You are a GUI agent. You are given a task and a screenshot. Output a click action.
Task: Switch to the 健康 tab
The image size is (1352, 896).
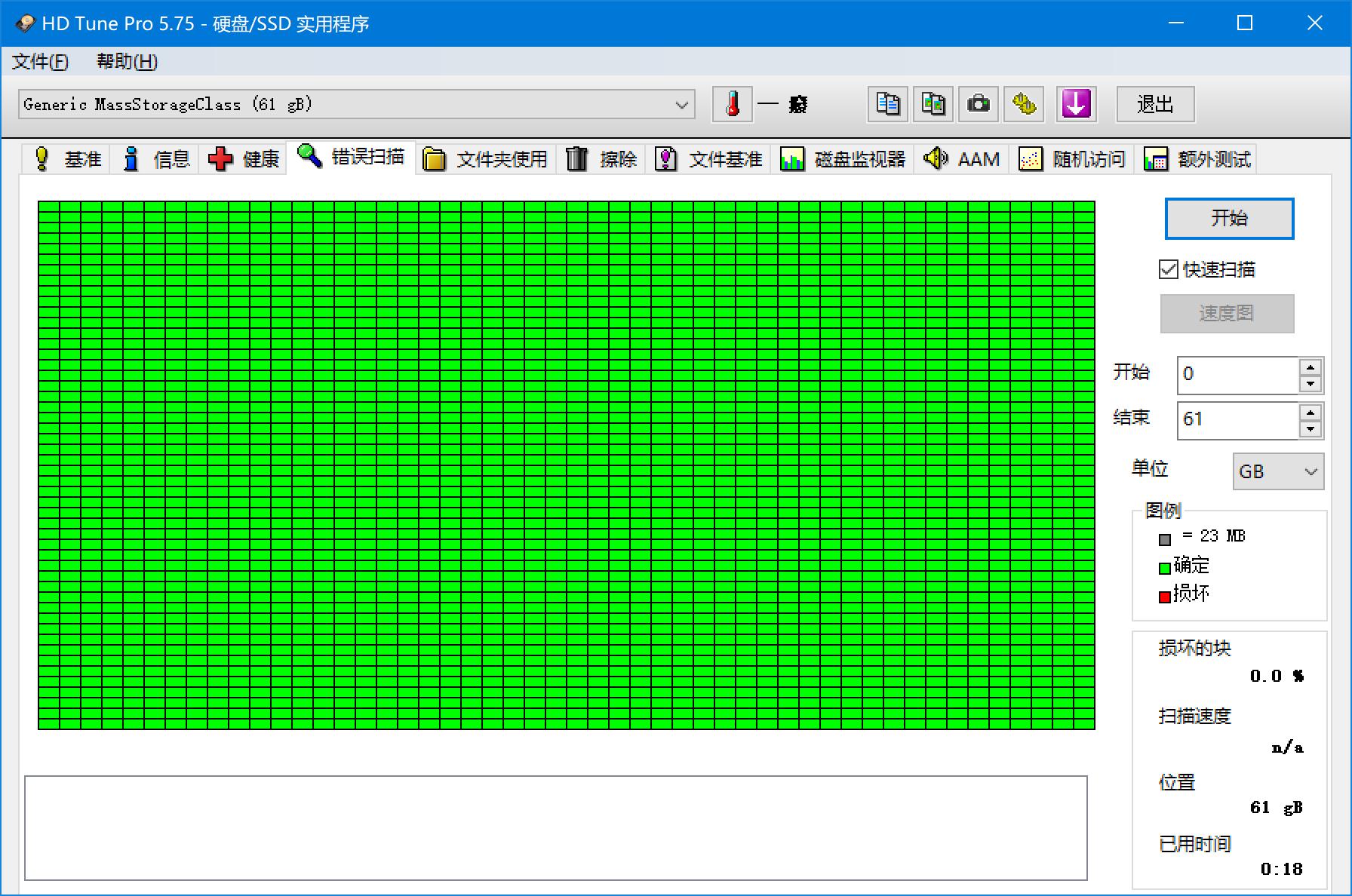tap(243, 159)
